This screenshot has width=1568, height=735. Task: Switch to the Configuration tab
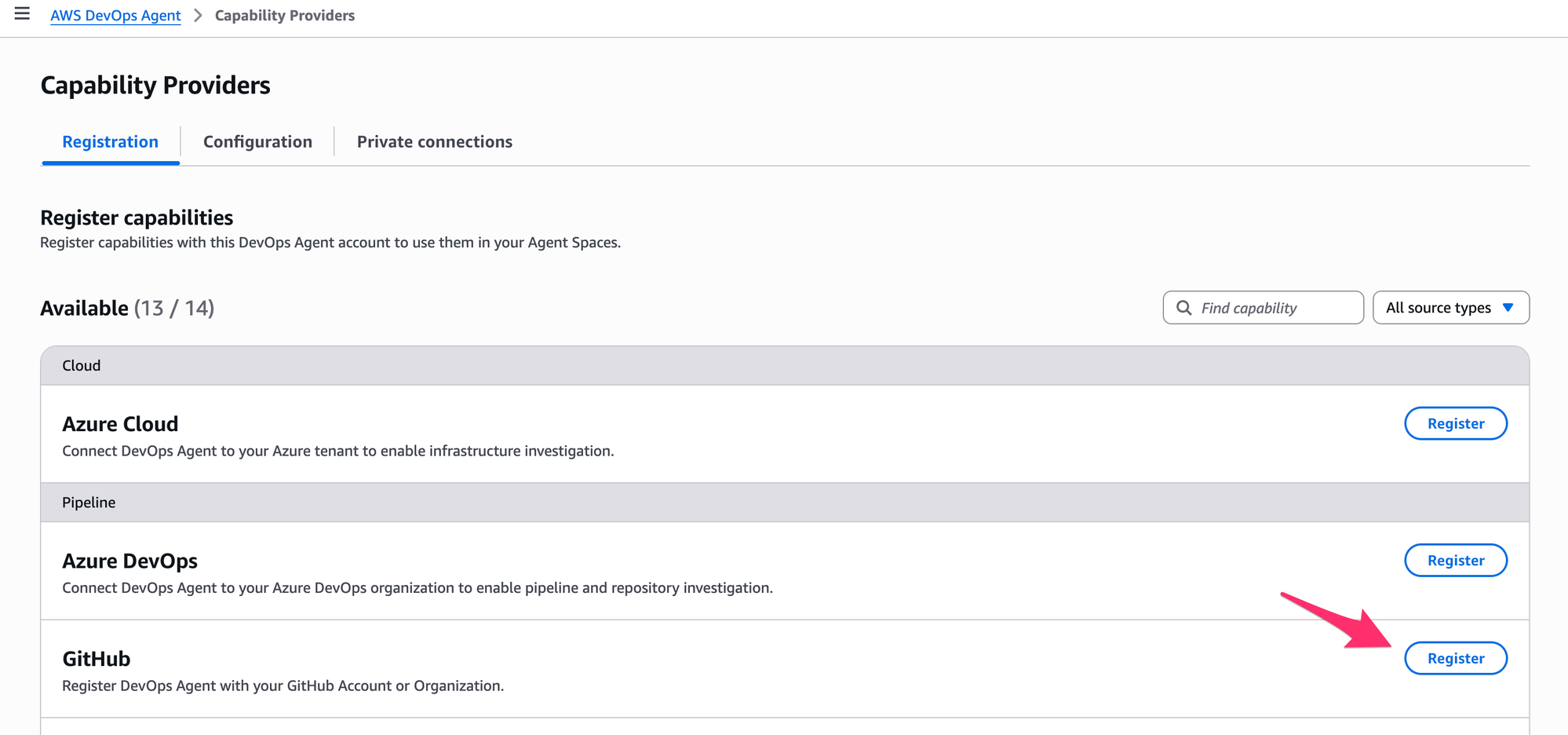click(x=257, y=142)
